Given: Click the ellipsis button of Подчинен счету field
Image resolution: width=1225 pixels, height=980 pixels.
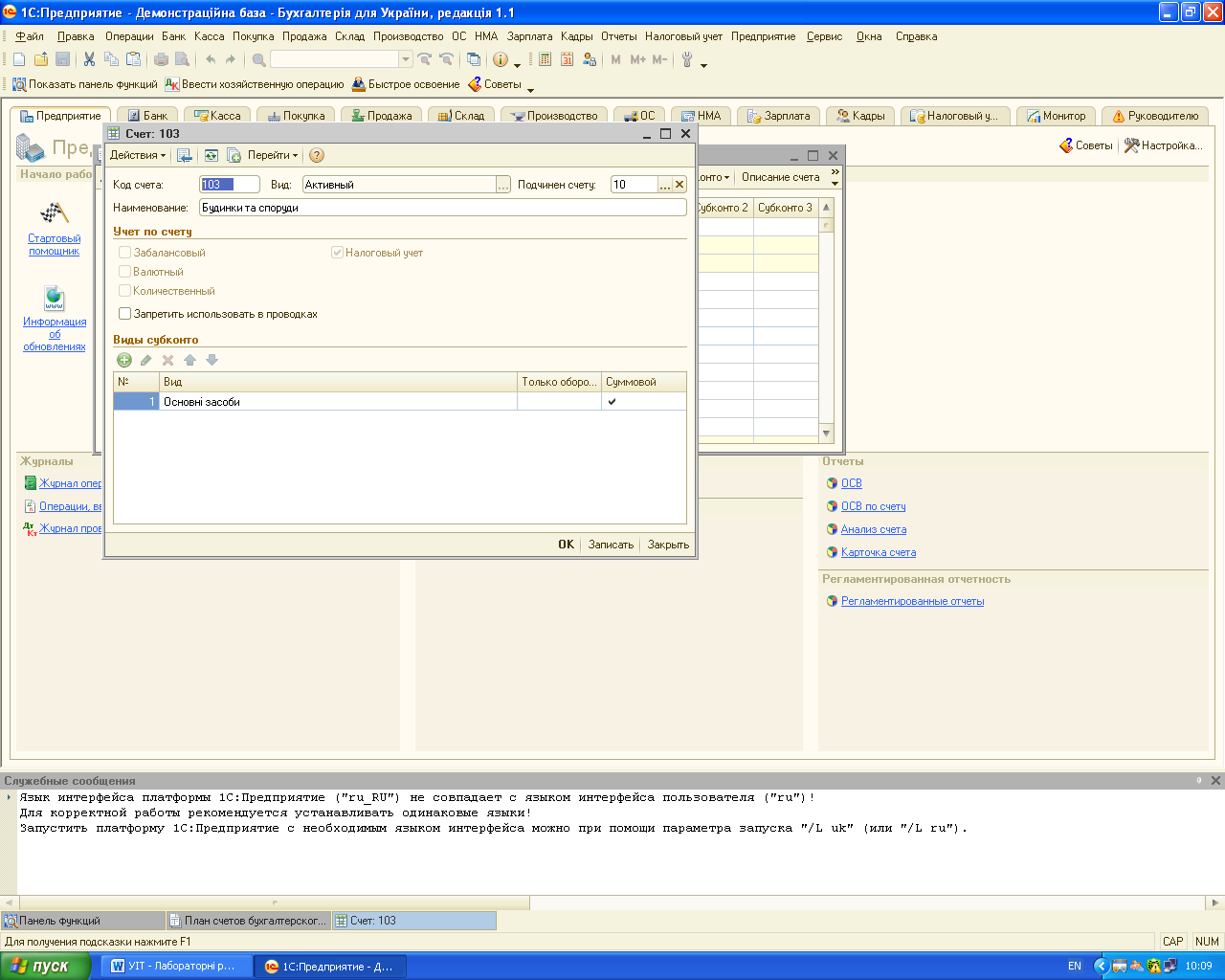Looking at the screenshot, I should [x=665, y=185].
